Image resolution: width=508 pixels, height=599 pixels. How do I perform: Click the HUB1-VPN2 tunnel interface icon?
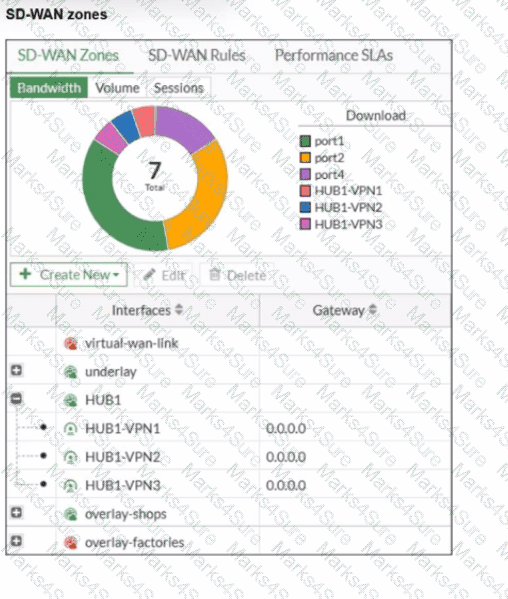tap(71, 457)
